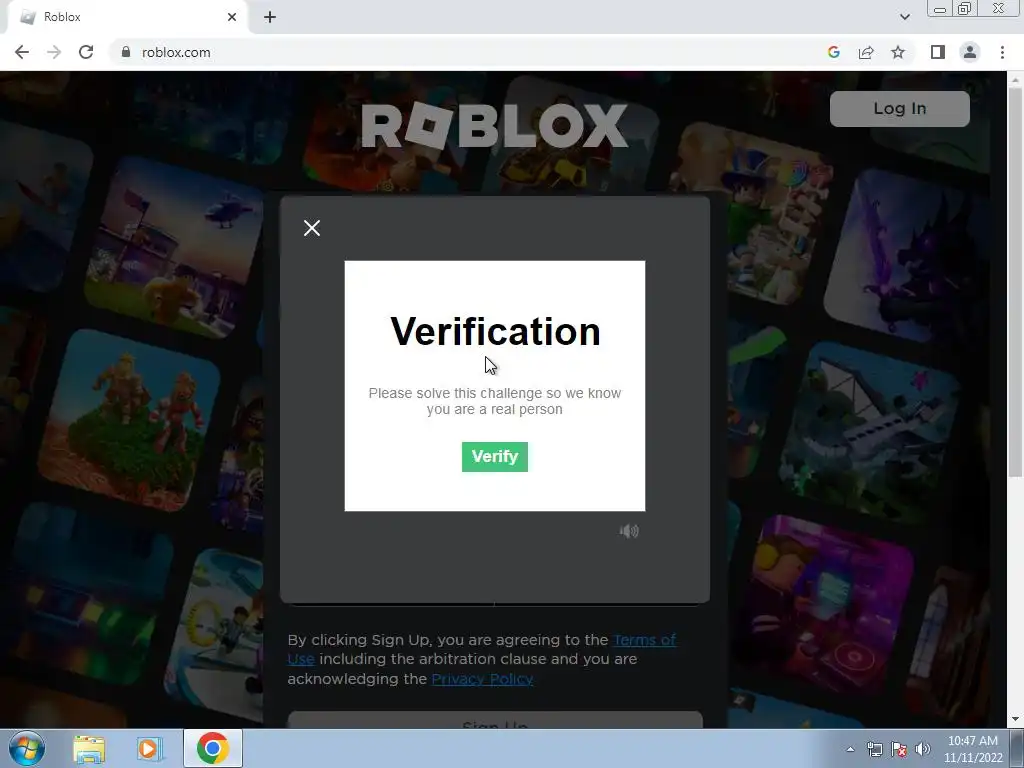Click the browser forward arrow
The image size is (1024, 768).
[x=54, y=52]
